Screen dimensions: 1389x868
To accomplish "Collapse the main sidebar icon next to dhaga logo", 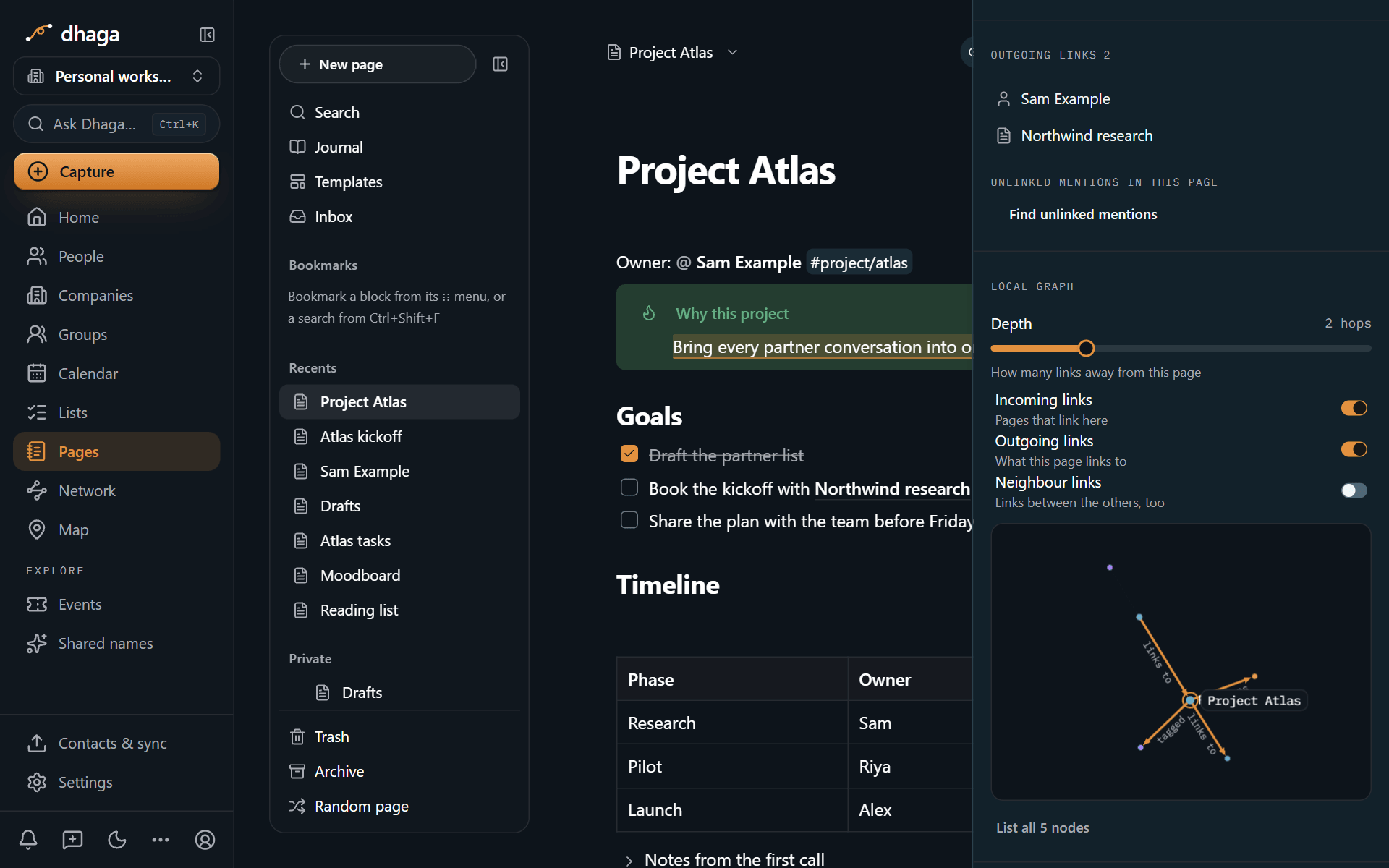I will tap(207, 35).
